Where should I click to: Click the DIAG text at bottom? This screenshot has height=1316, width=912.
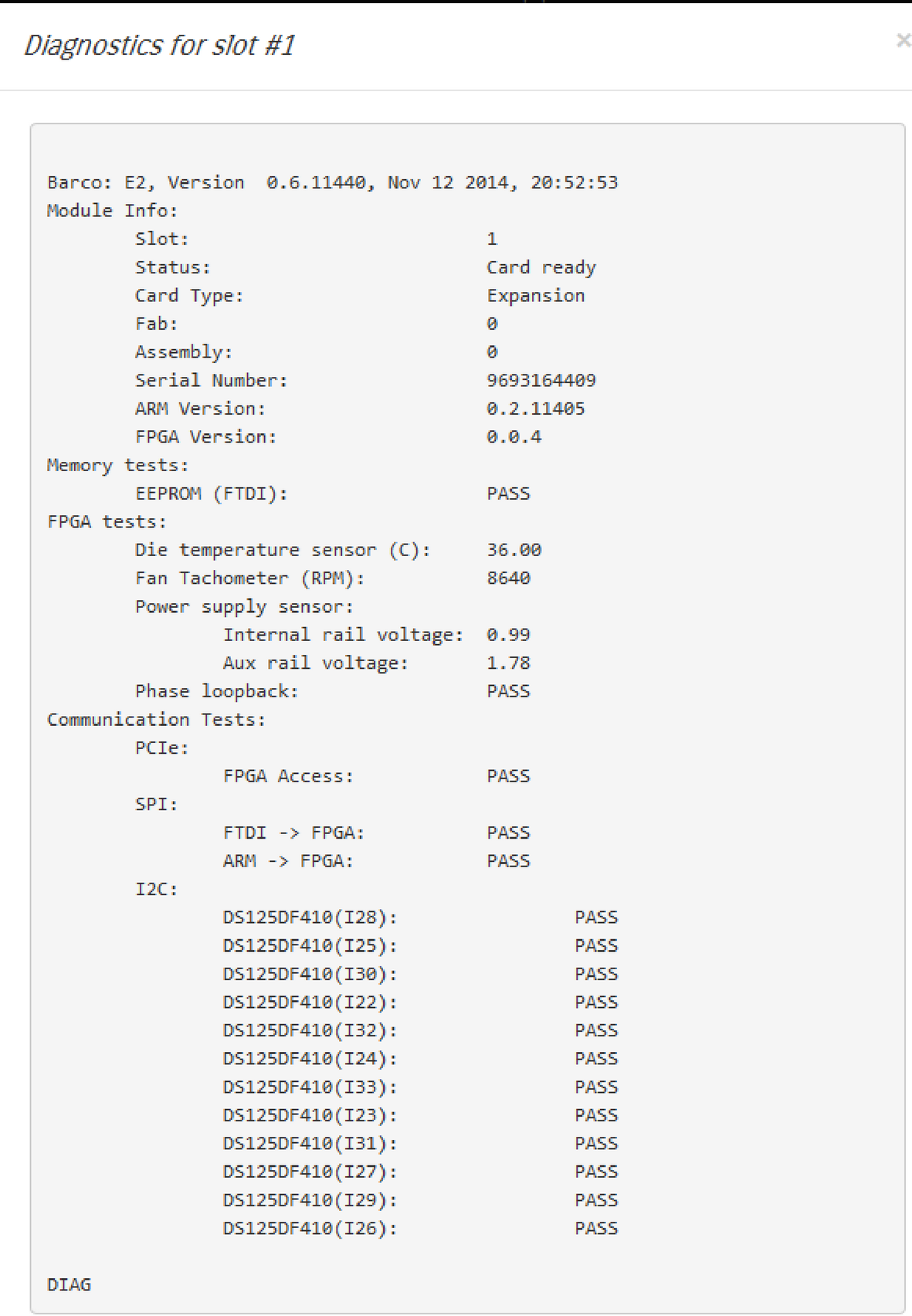click(x=70, y=1284)
